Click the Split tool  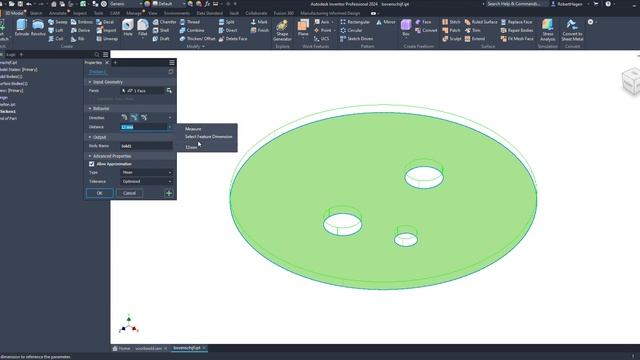227,22
